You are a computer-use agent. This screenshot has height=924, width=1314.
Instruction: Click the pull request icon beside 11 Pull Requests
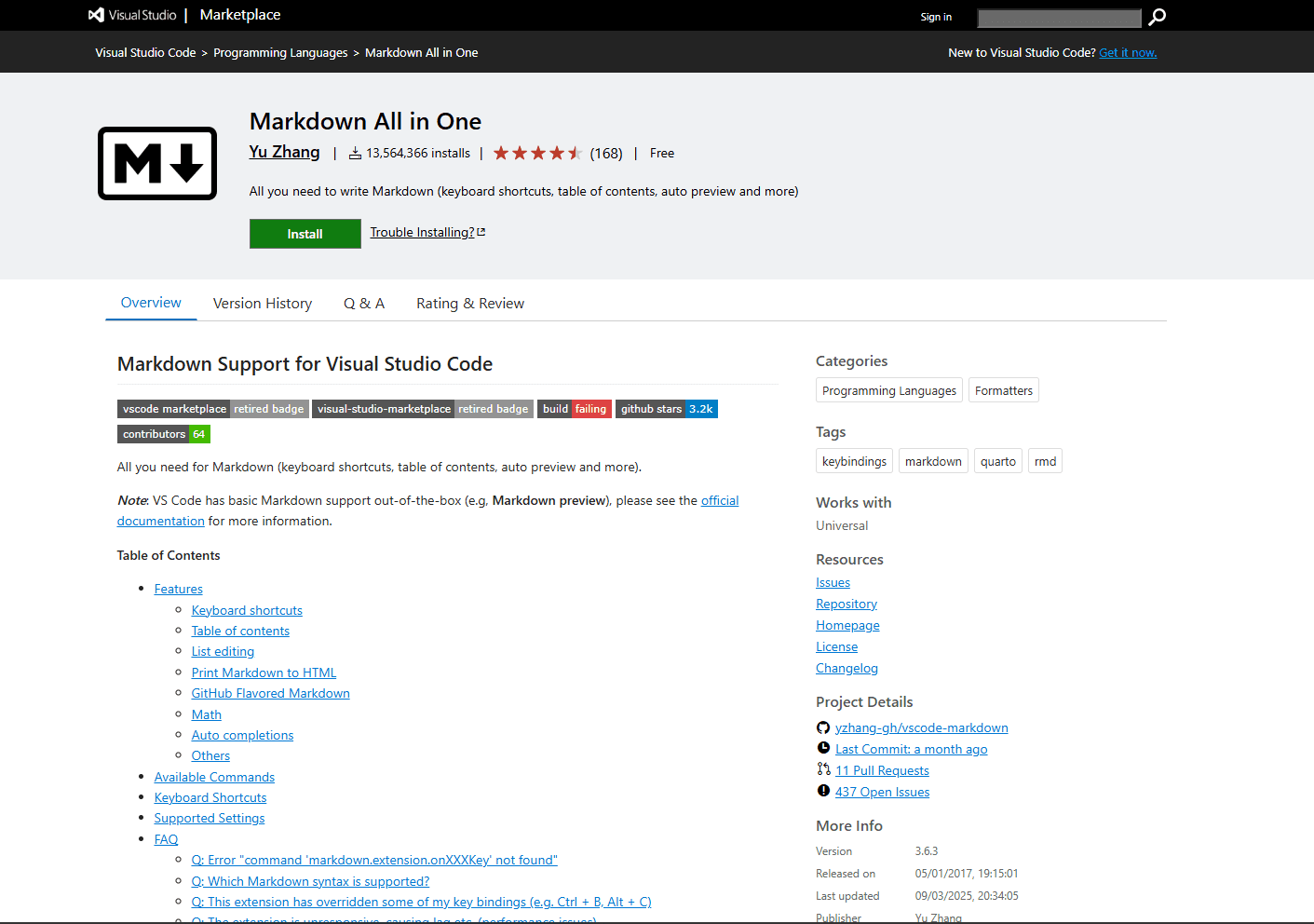point(823,769)
